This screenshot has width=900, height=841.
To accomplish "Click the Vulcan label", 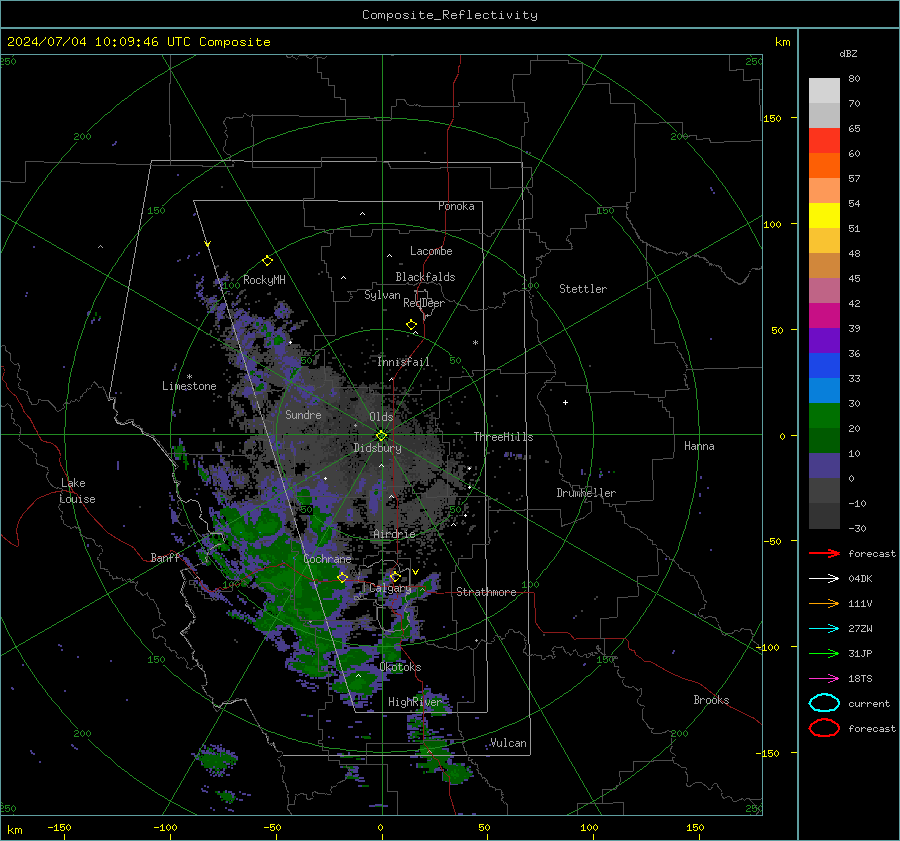I will (508, 743).
